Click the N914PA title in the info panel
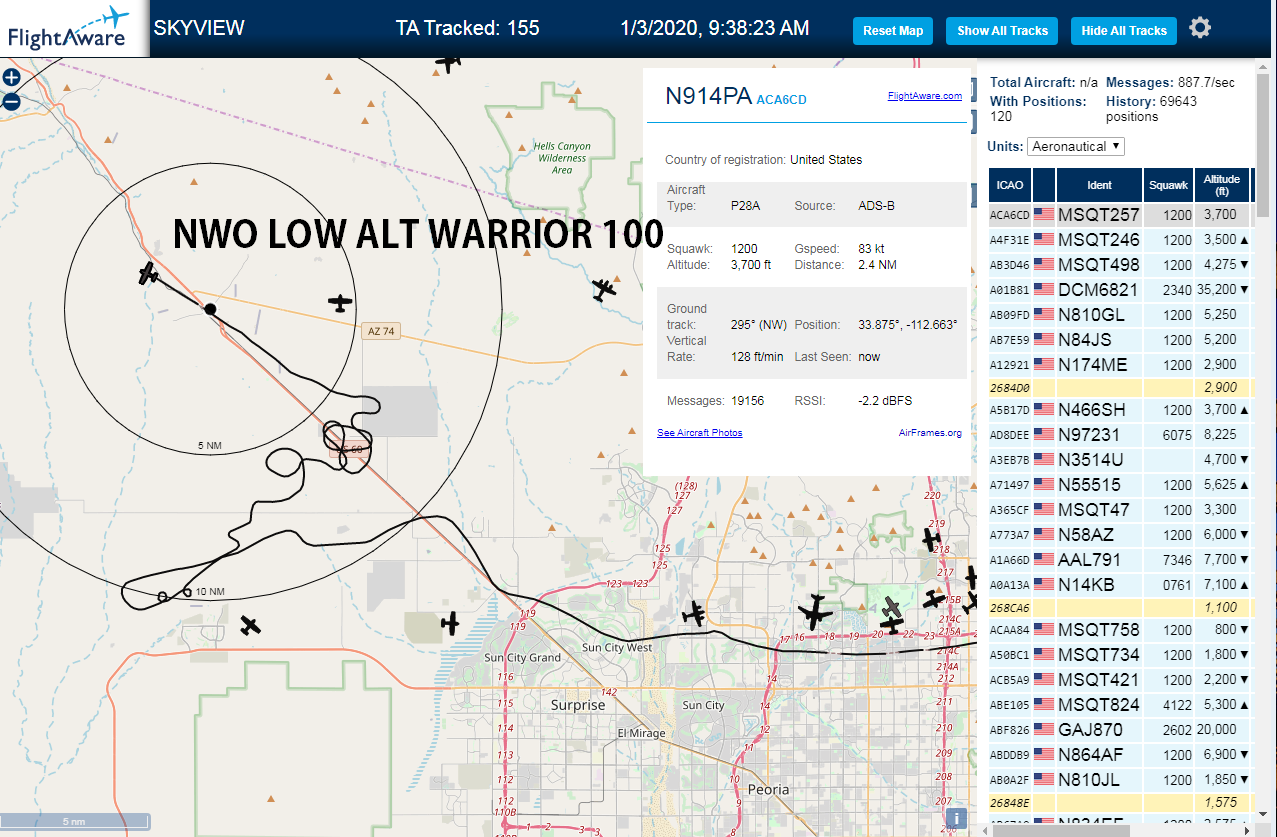 (x=708, y=96)
